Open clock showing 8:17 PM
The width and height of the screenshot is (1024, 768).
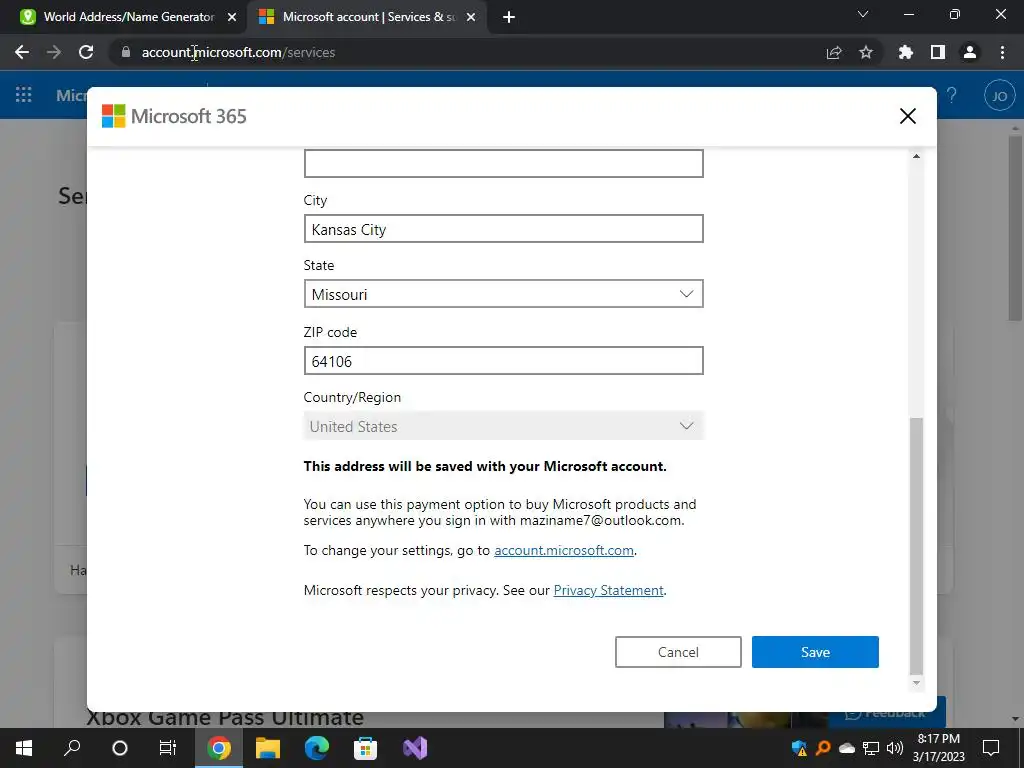coord(938,748)
